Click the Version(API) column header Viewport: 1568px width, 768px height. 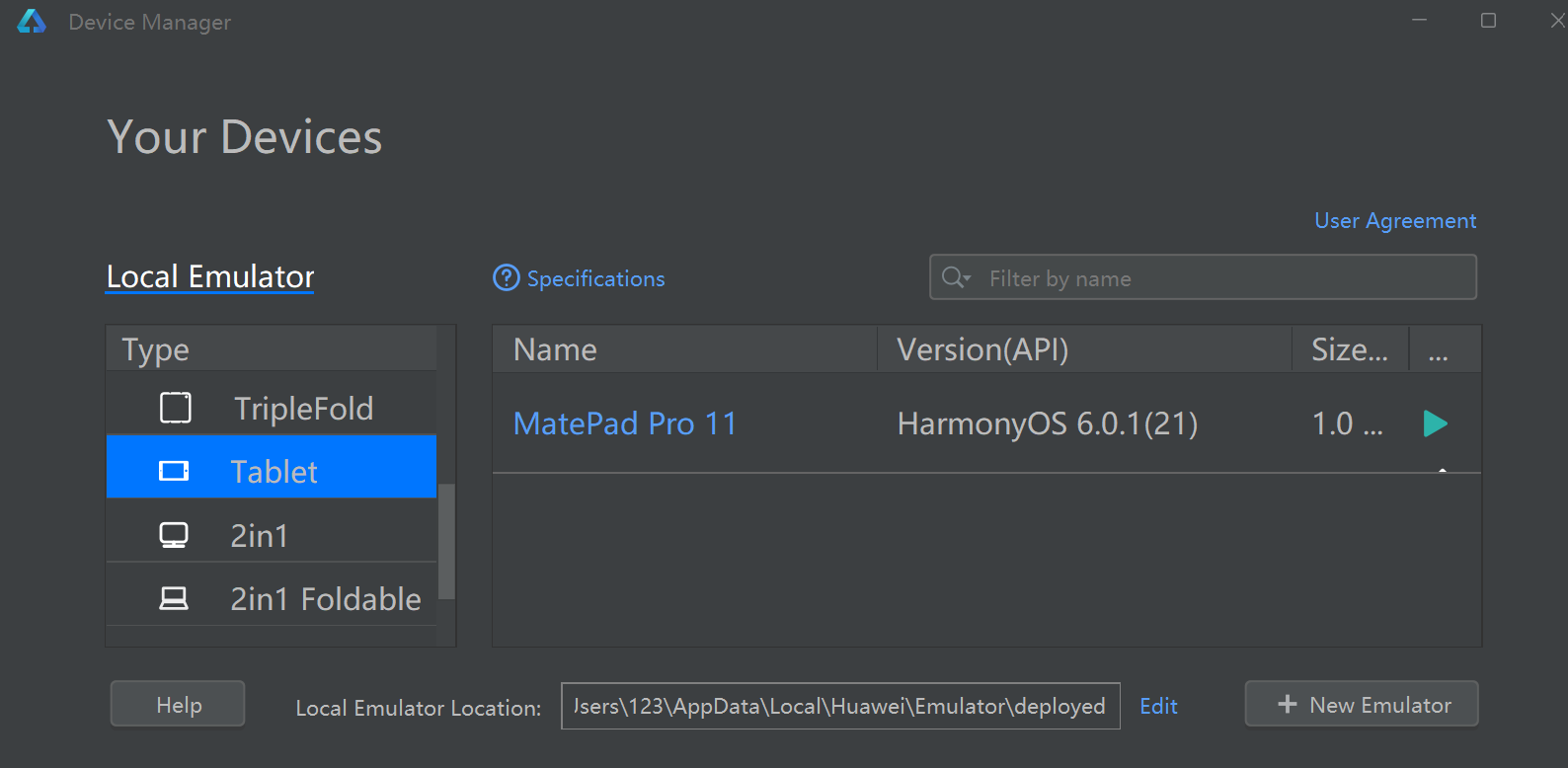click(1084, 349)
